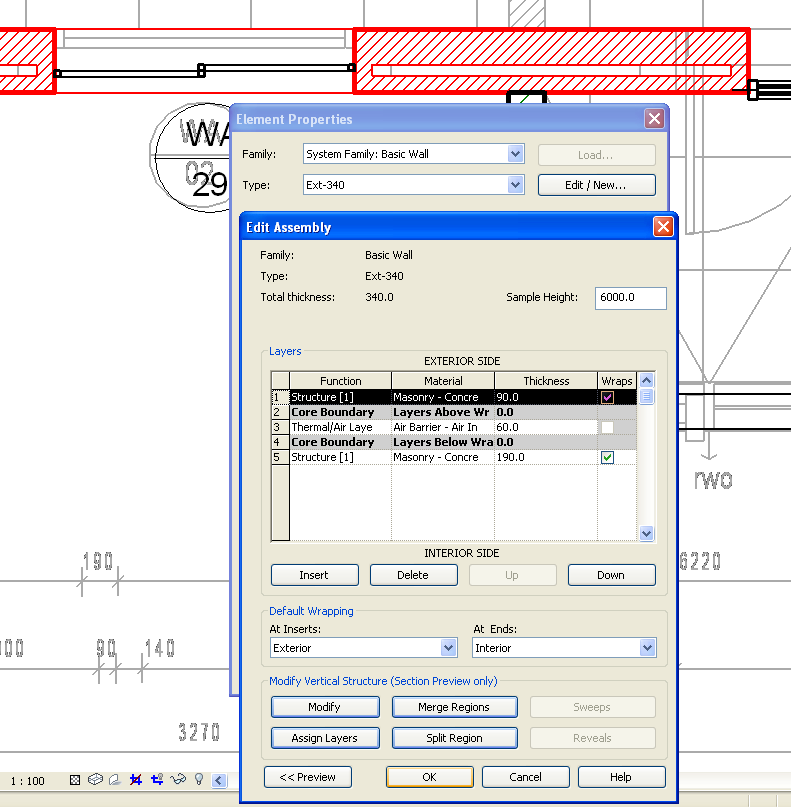This screenshot has height=807, width=791.
Task: Click the Delete layer button
Action: [x=413, y=575]
